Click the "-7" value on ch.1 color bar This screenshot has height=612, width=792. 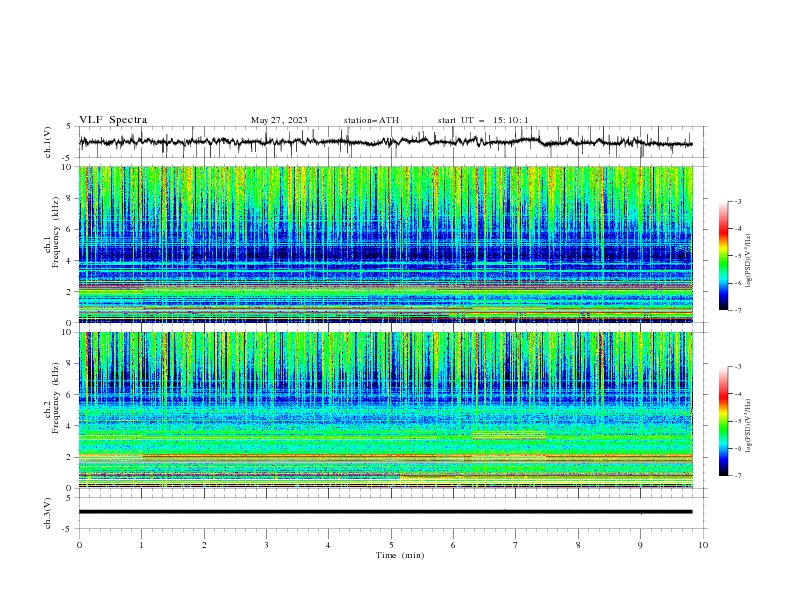click(x=737, y=310)
